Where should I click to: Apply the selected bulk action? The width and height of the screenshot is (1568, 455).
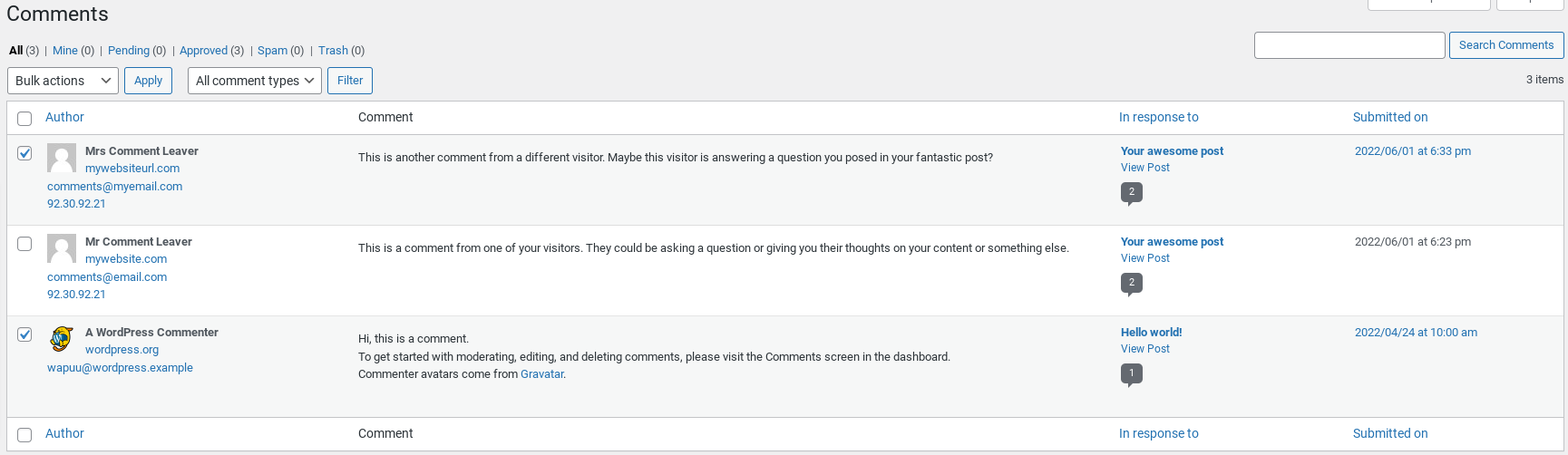pos(148,81)
